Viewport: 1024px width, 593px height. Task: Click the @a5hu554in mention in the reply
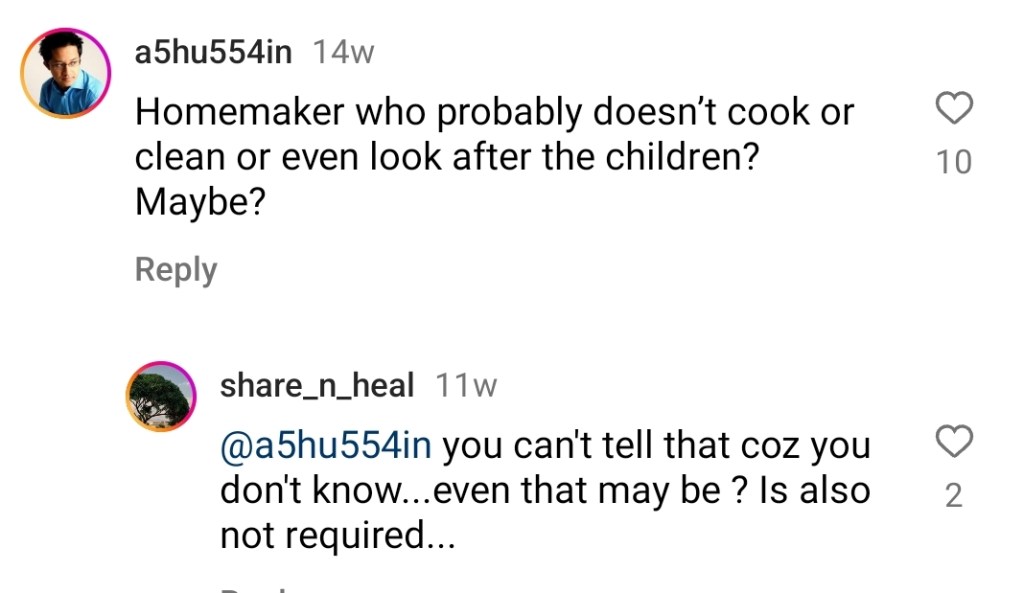(x=326, y=445)
